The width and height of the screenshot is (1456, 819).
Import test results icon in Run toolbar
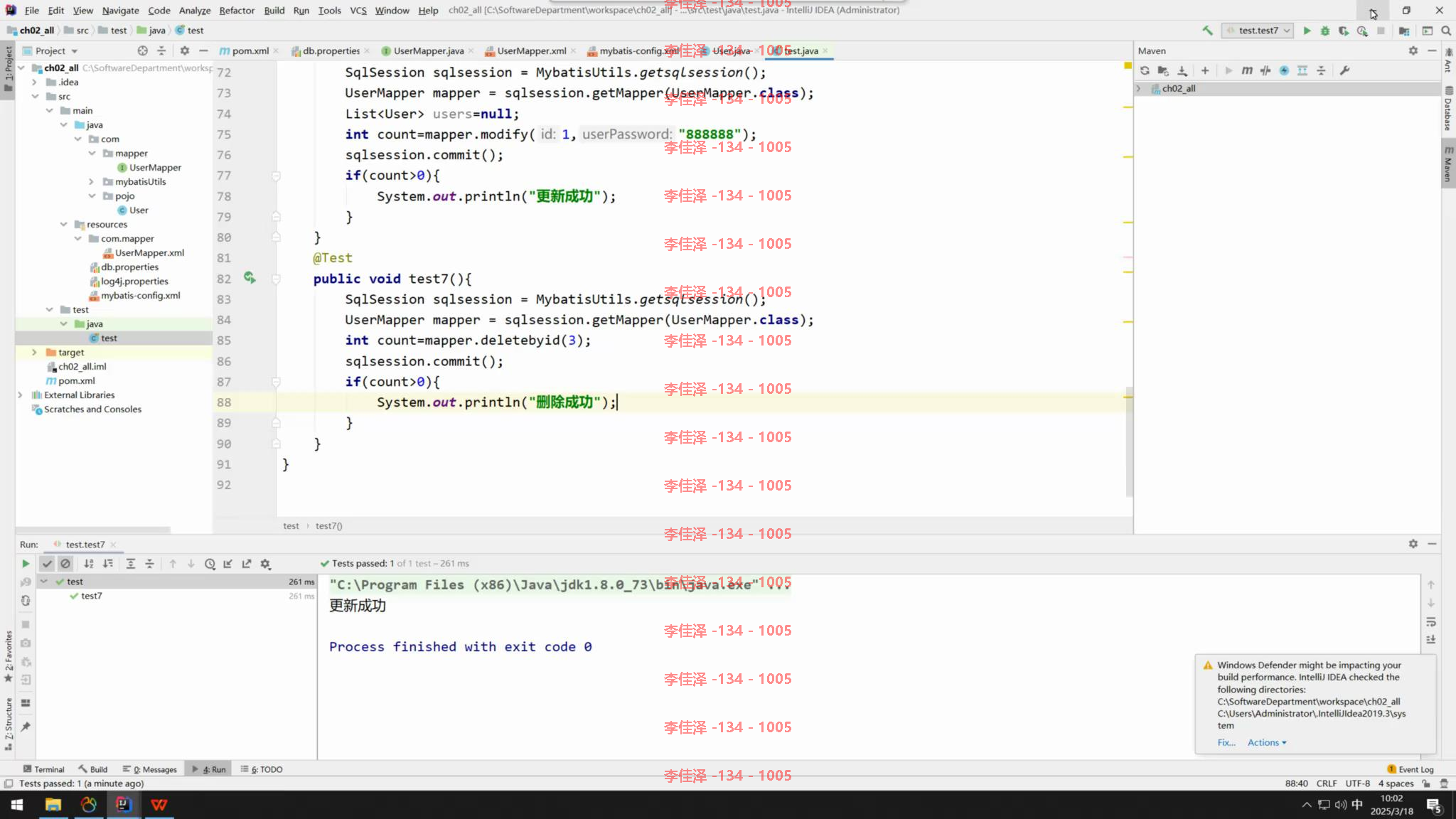pos(228,564)
